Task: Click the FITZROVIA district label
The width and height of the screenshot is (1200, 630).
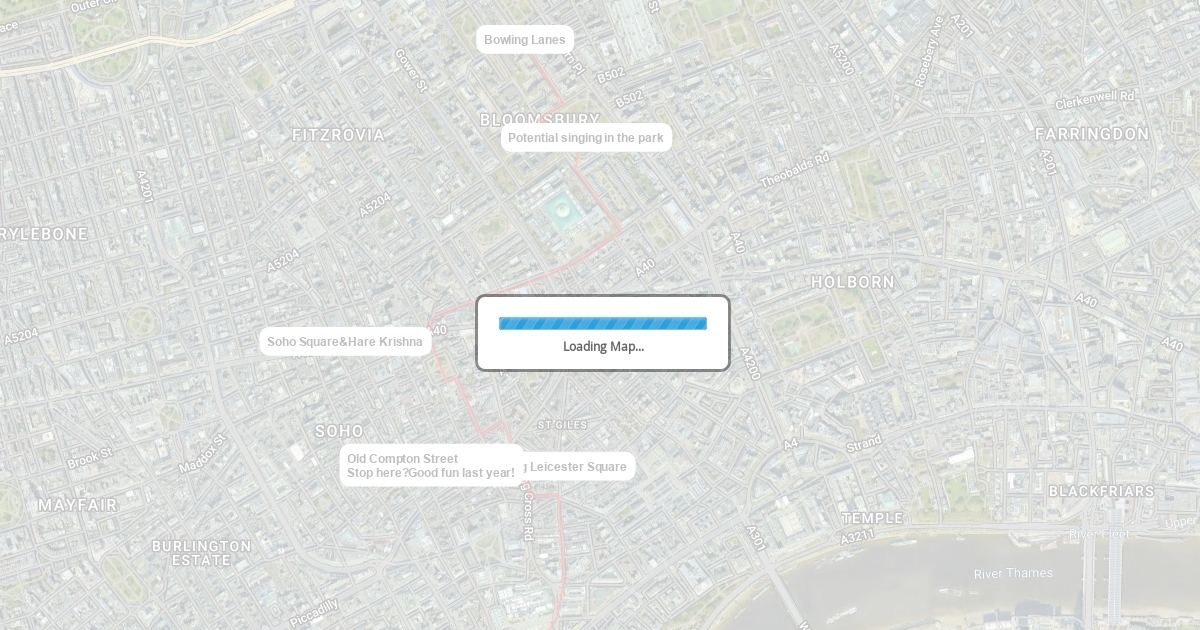Action: [x=338, y=135]
